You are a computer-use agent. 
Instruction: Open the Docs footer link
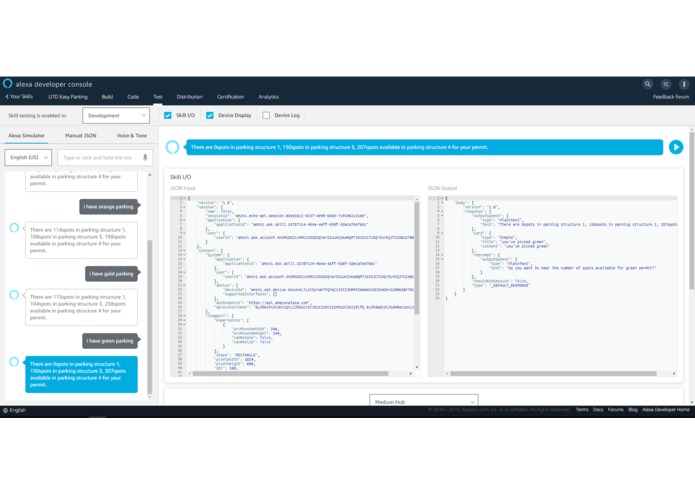[x=598, y=410]
